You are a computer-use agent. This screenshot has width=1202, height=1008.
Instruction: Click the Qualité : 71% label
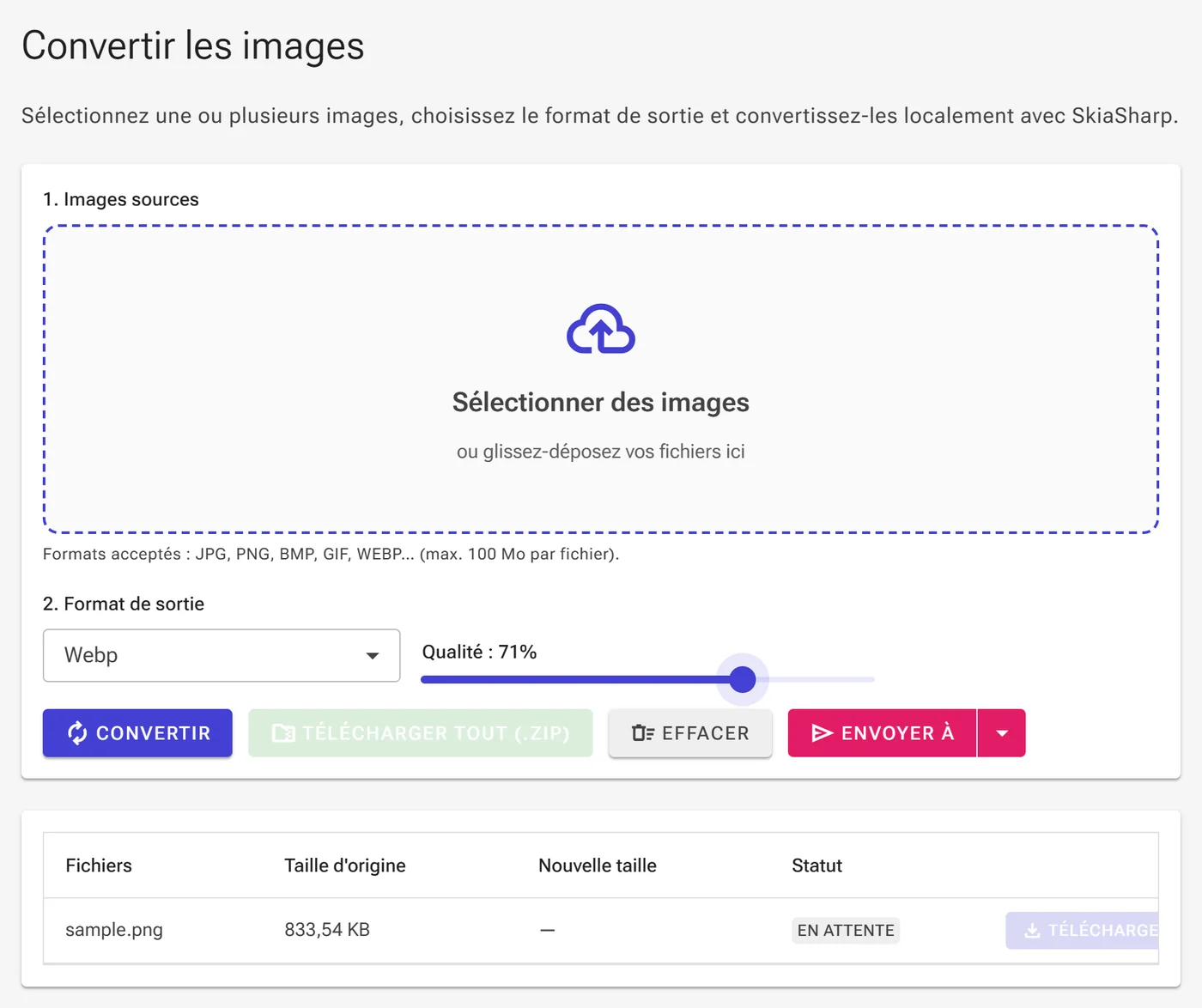479,652
